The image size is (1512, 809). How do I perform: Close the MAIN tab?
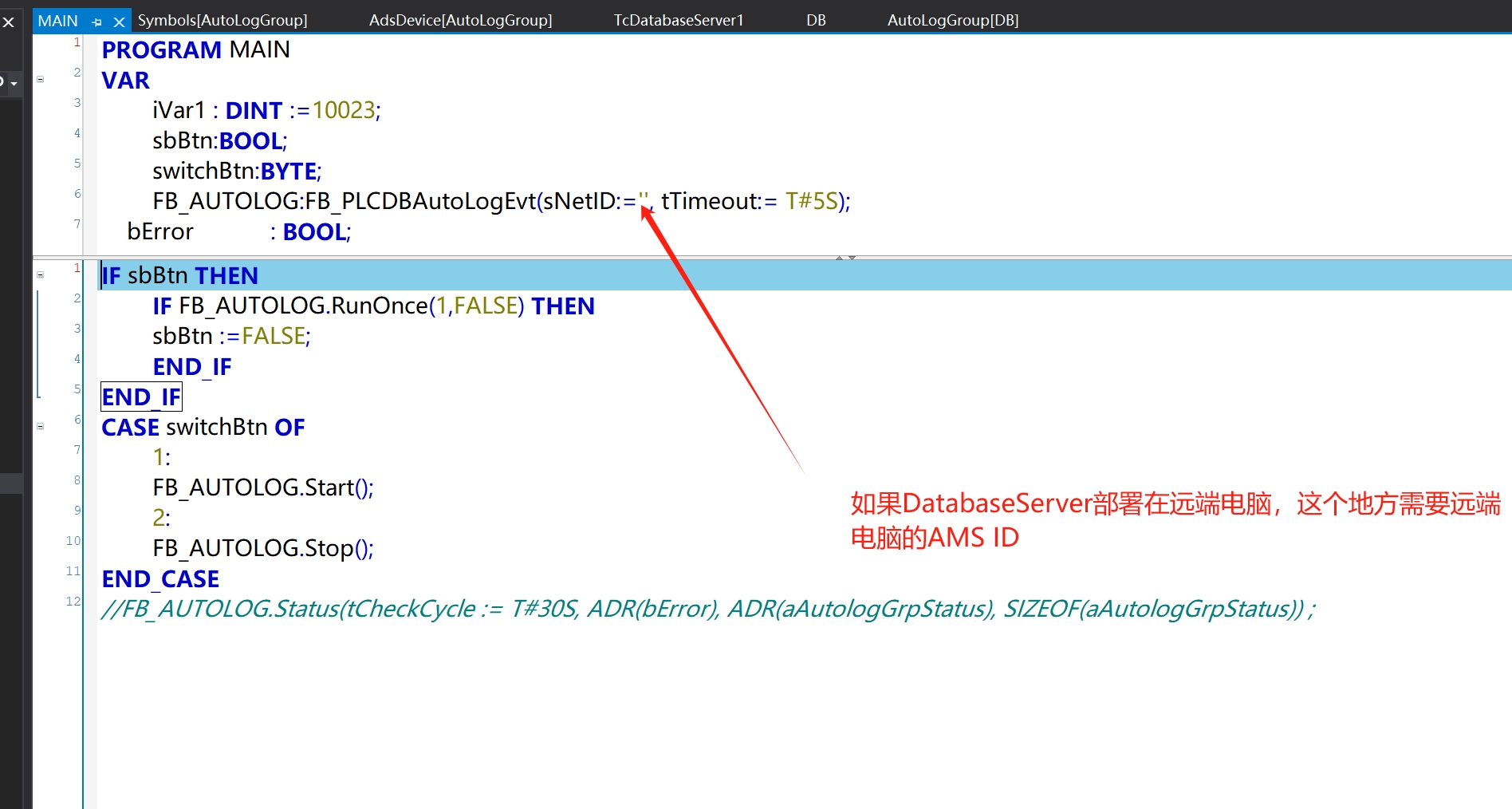pos(119,22)
